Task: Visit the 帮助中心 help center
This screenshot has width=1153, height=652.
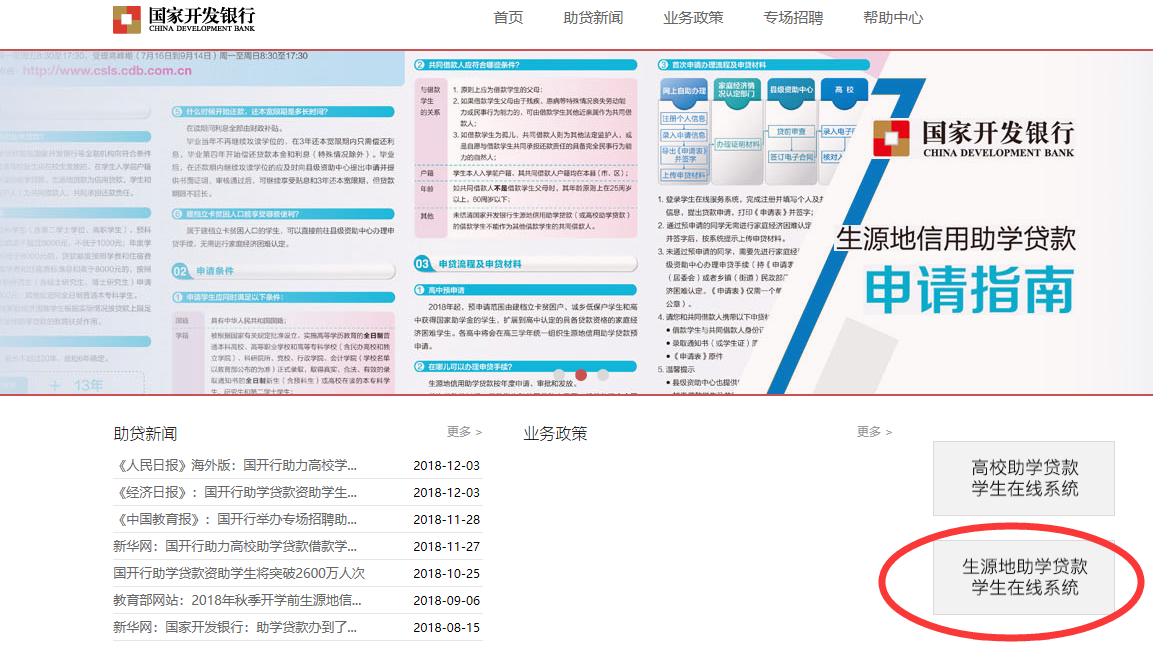Action: (x=893, y=18)
